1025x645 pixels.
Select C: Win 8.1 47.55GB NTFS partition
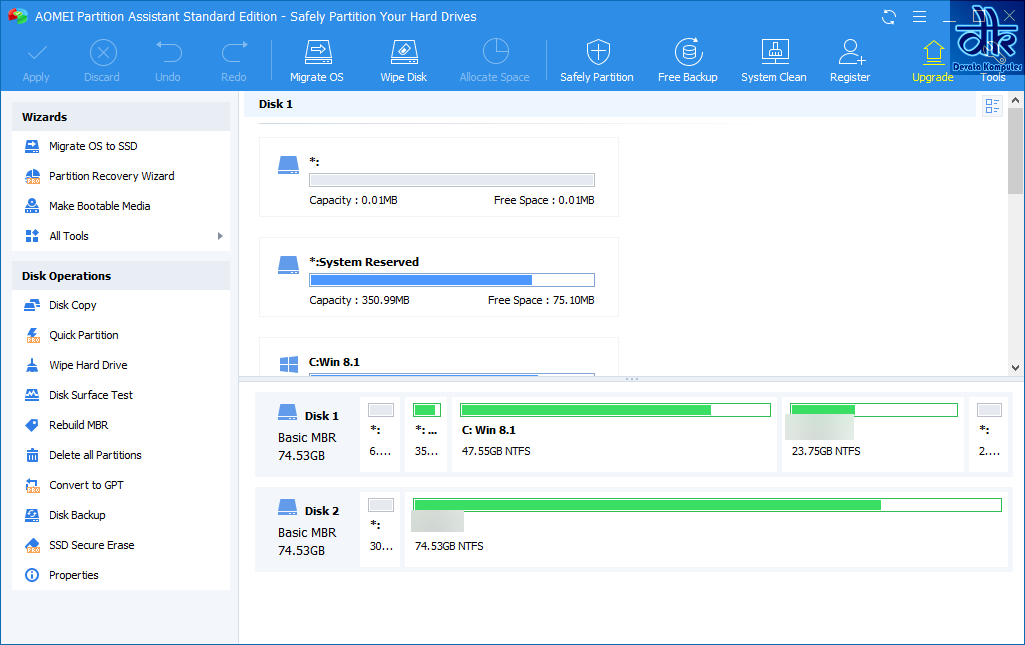click(x=615, y=434)
